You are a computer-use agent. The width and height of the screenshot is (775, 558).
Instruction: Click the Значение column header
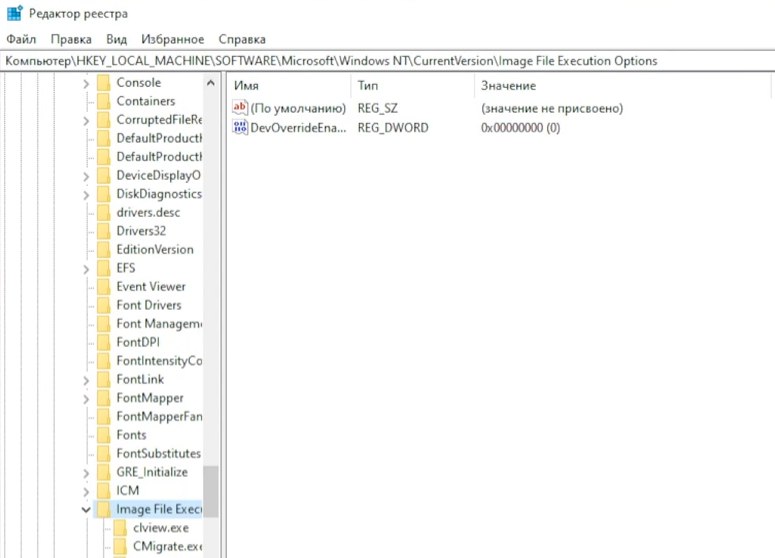(x=508, y=86)
